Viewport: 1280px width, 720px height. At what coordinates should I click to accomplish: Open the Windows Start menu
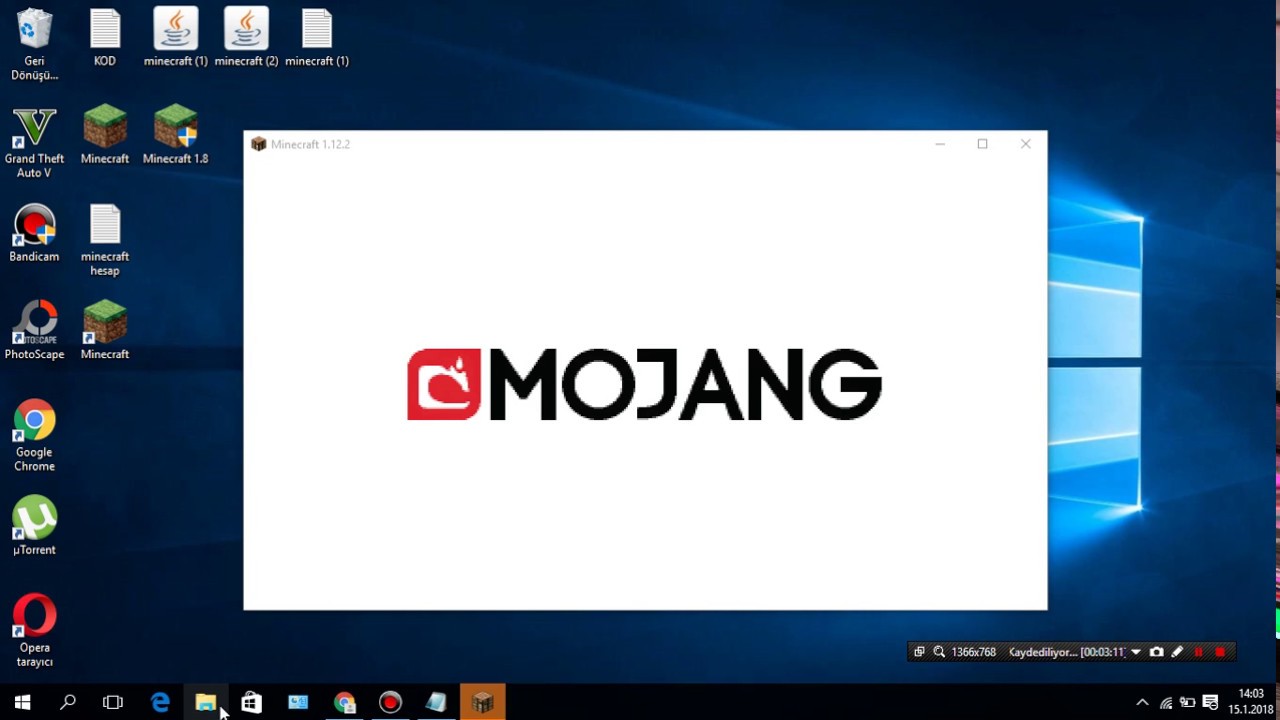click(22, 702)
